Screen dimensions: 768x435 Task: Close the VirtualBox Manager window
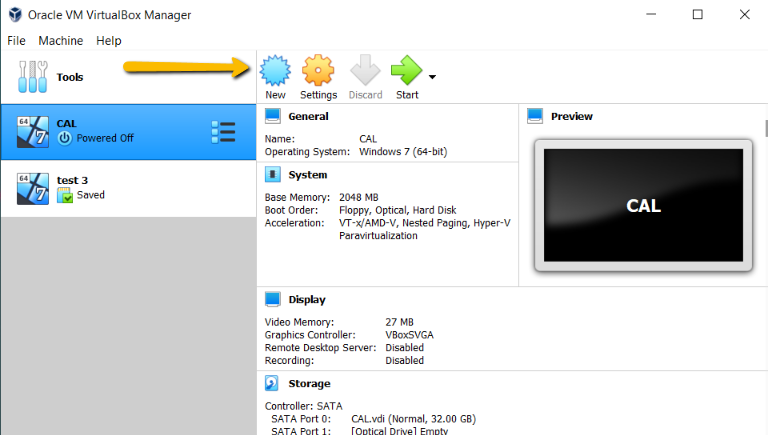tap(744, 15)
